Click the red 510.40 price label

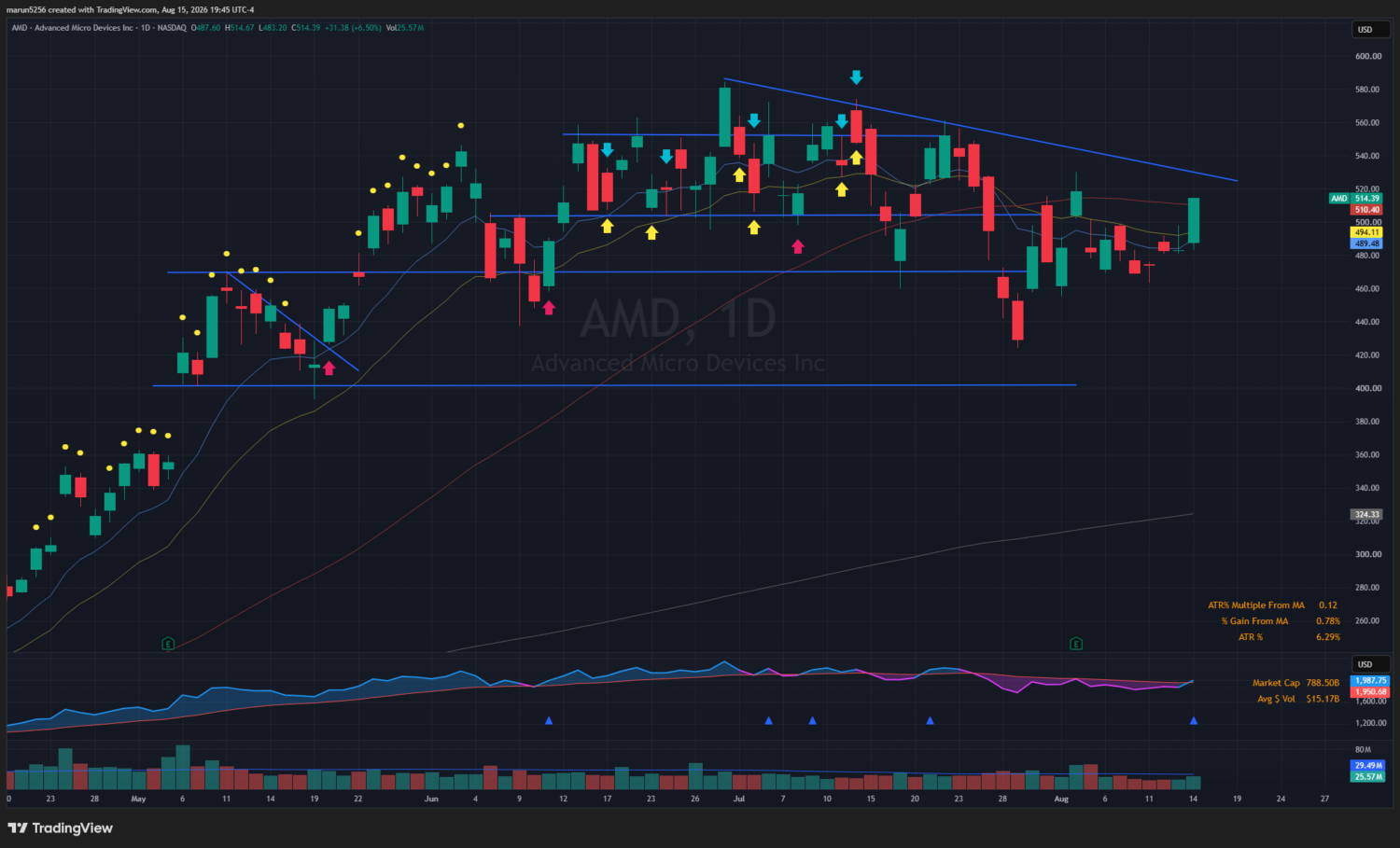coord(1367,210)
